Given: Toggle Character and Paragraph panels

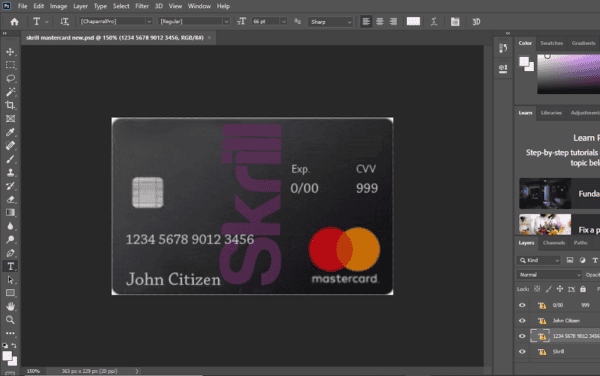Looking at the screenshot, I should (455, 22).
